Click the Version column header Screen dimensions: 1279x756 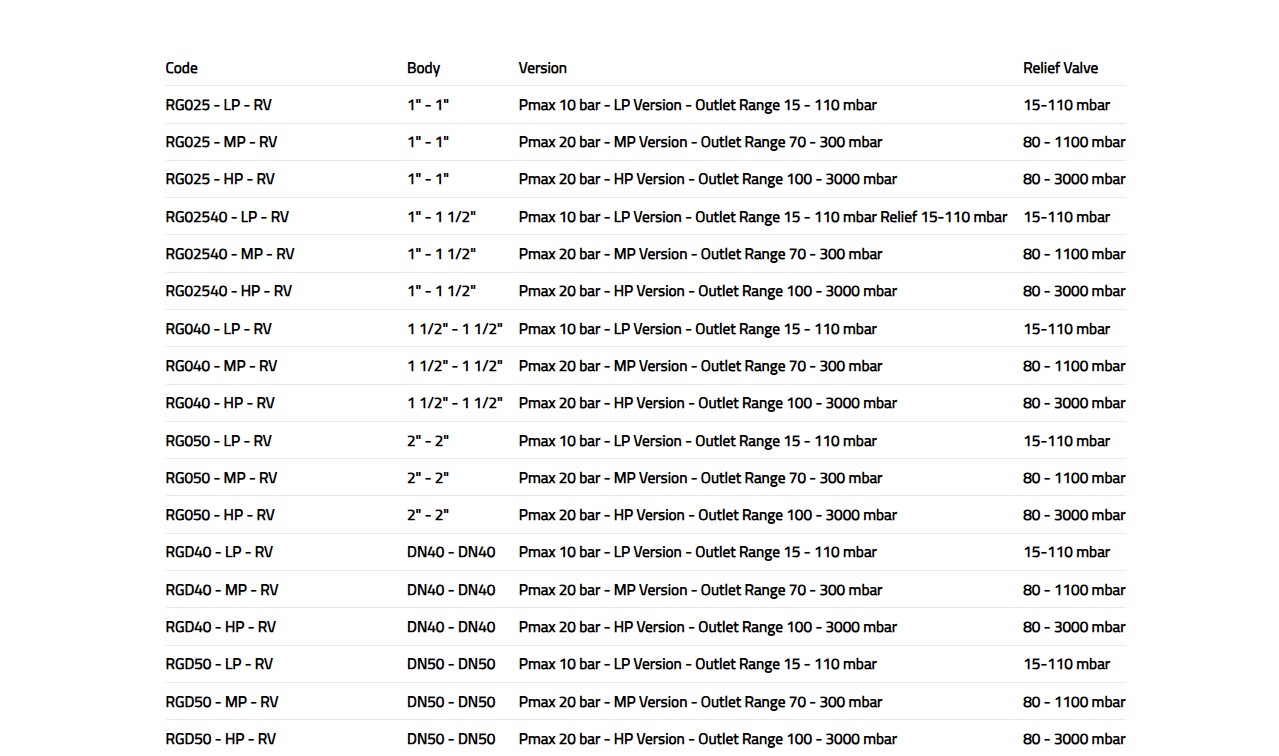pyautogui.click(x=542, y=68)
